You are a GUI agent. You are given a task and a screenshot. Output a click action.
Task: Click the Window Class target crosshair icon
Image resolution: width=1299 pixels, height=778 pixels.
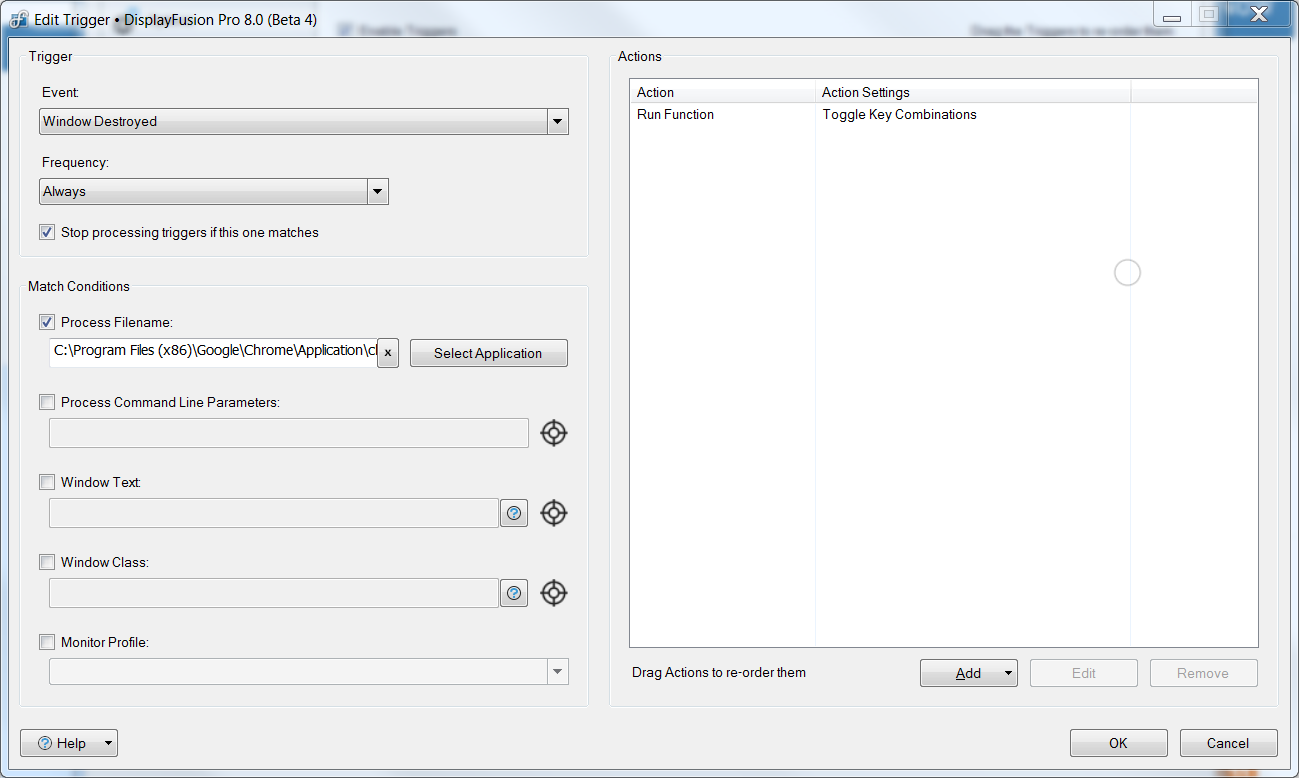[554, 593]
